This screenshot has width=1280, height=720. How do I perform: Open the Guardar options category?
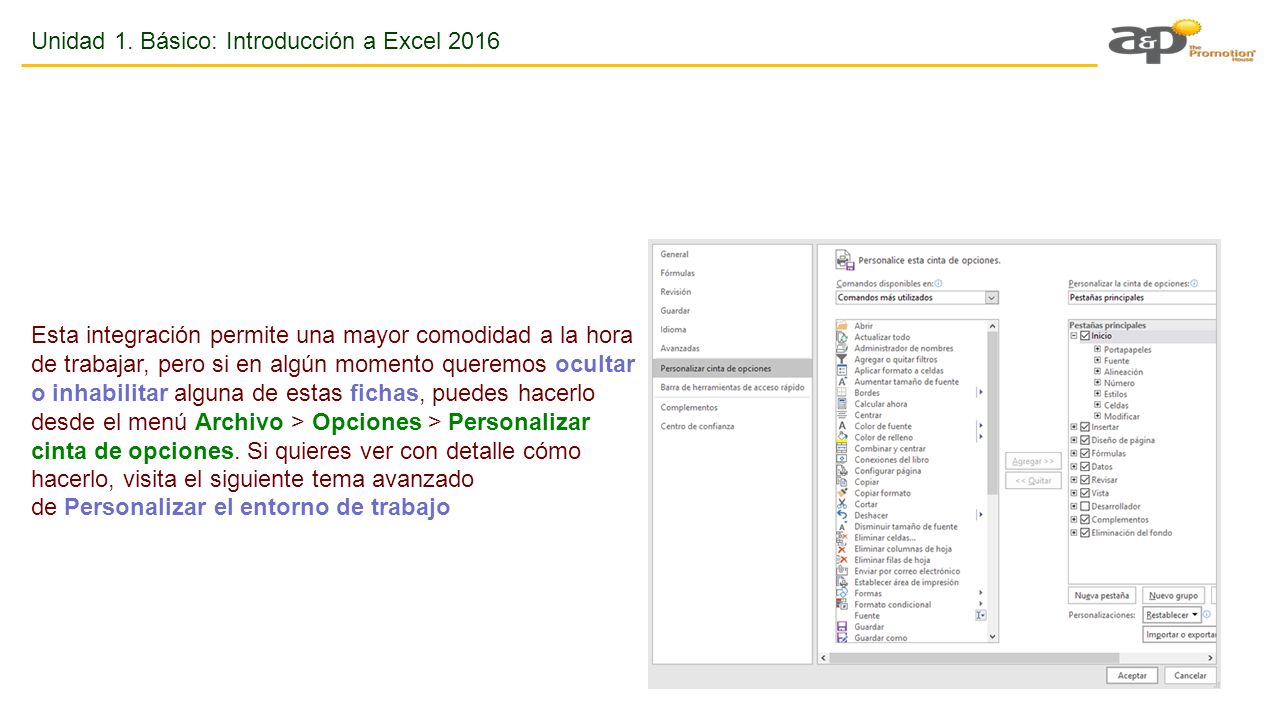pyautogui.click(x=732, y=311)
